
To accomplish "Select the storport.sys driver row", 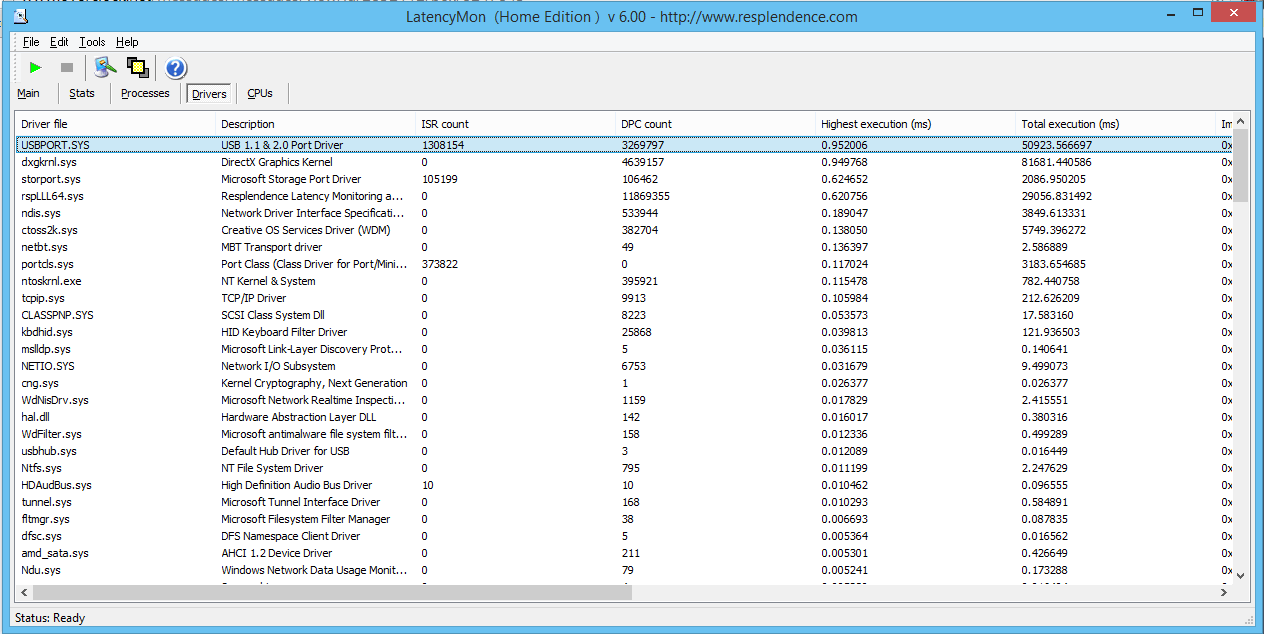I will tap(51, 179).
